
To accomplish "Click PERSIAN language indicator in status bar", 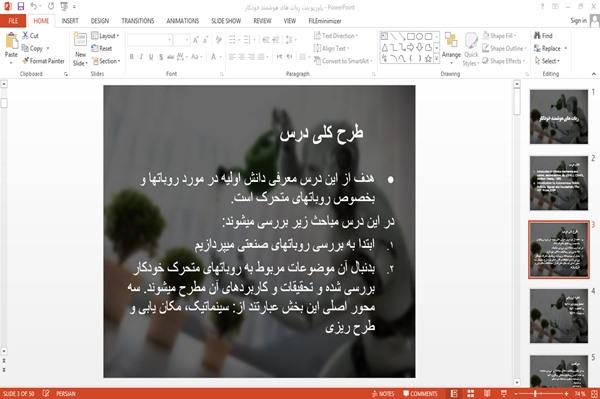I will coord(66,394).
